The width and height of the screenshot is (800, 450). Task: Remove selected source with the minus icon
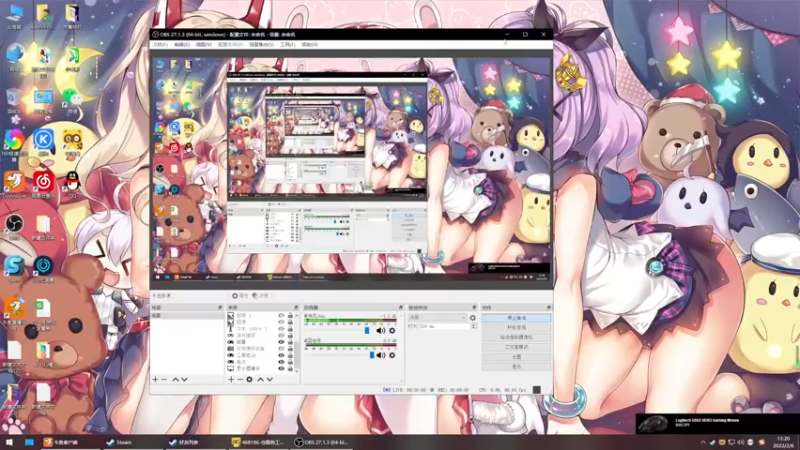tap(240, 380)
